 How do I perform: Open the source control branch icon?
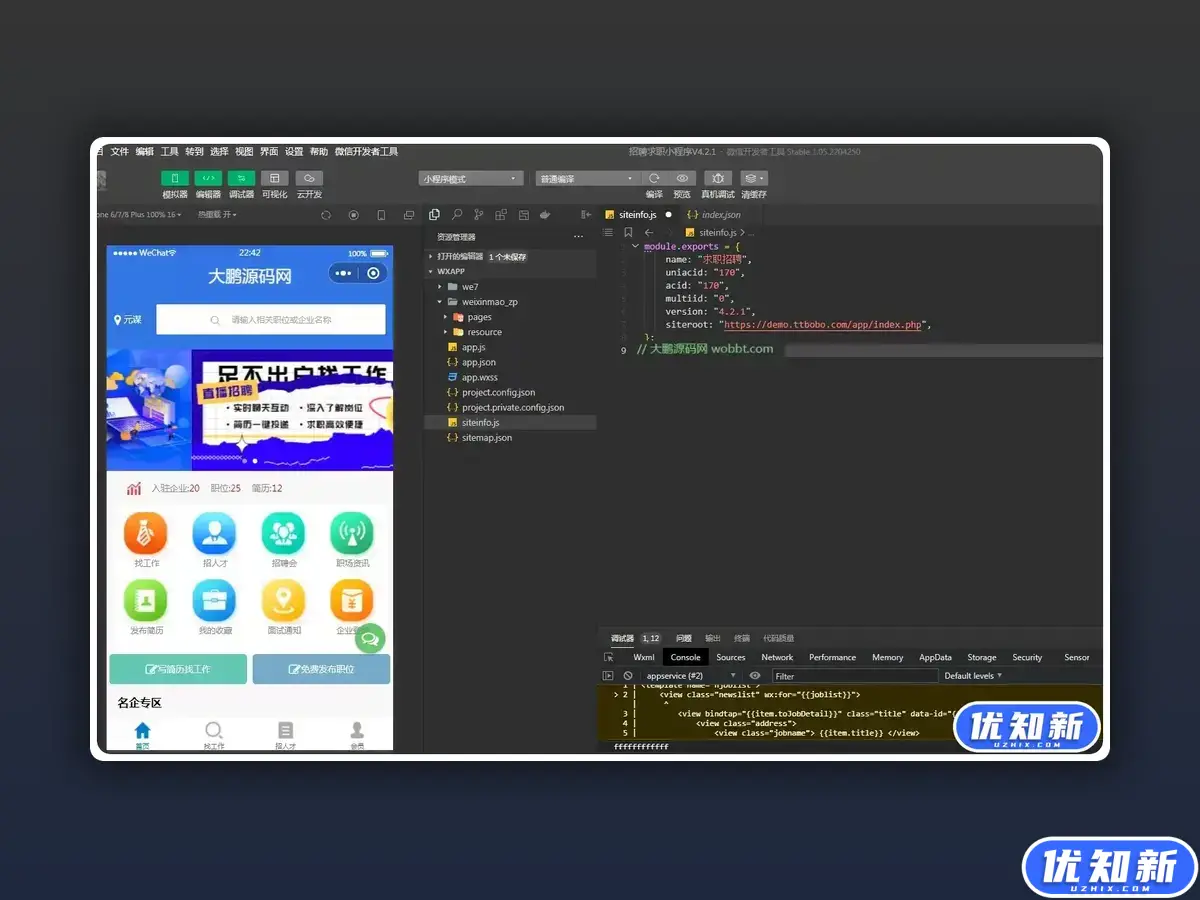479,215
